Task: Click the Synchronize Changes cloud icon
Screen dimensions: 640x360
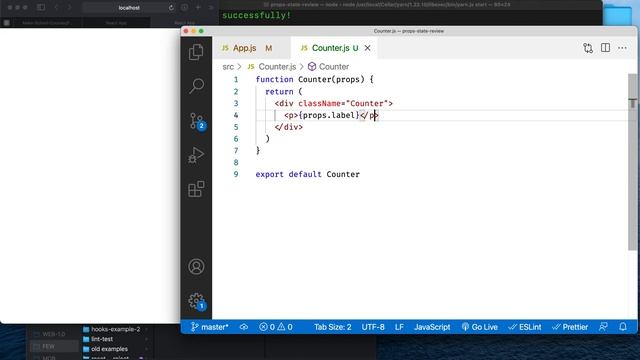Action: [244, 327]
